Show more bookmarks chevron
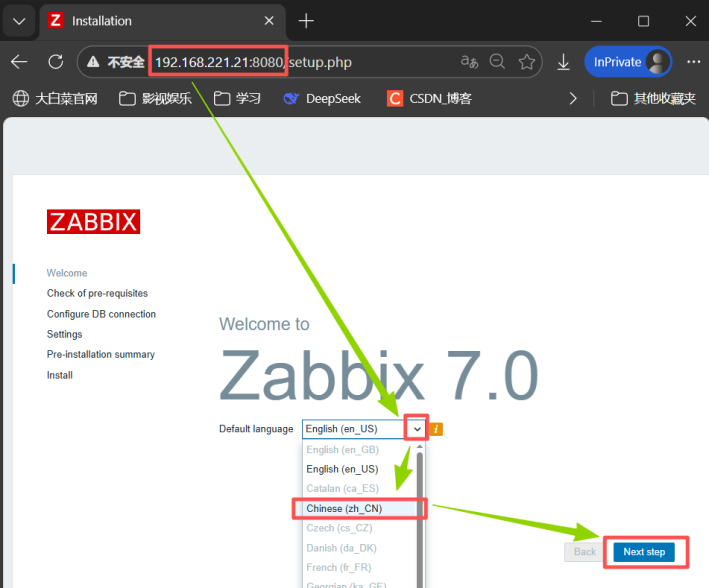Screen dimensions: 709x588 [573, 98]
